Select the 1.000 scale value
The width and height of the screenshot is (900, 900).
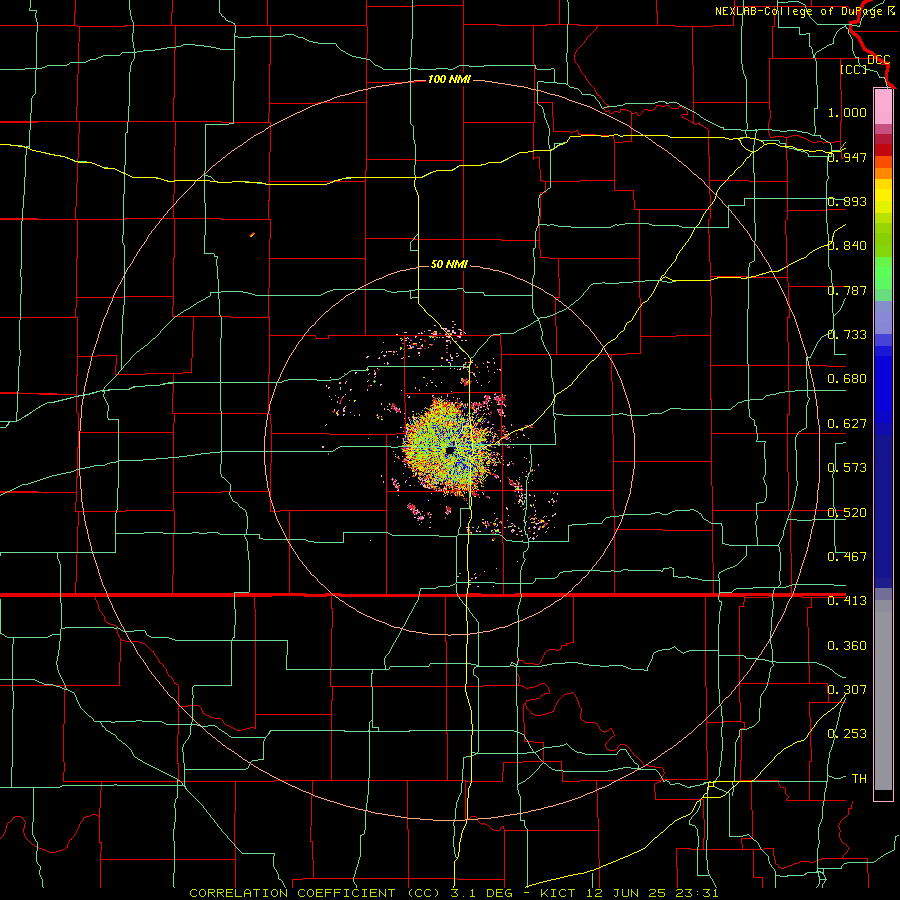(847, 112)
